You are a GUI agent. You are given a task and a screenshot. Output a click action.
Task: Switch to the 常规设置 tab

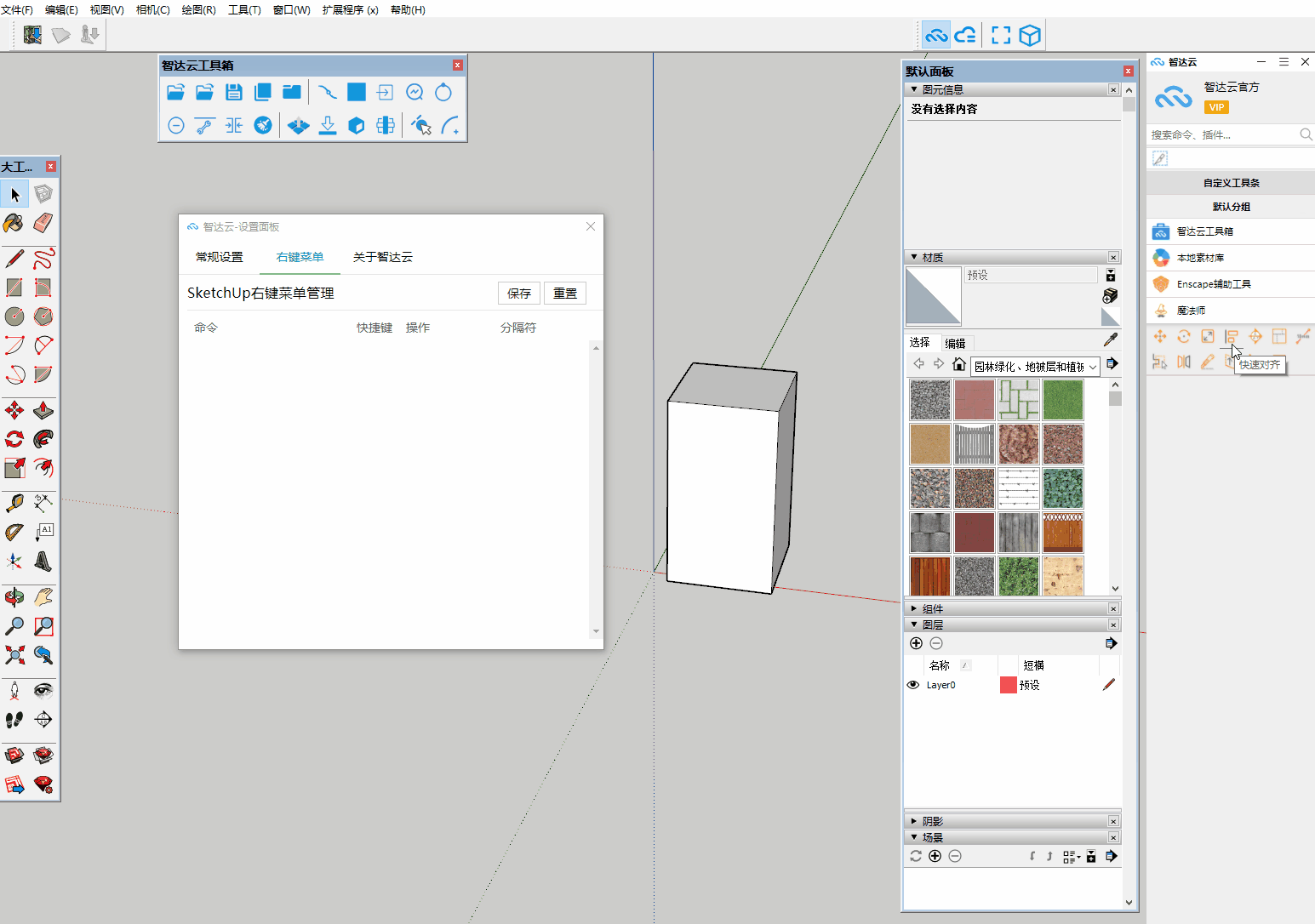pos(220,257)
